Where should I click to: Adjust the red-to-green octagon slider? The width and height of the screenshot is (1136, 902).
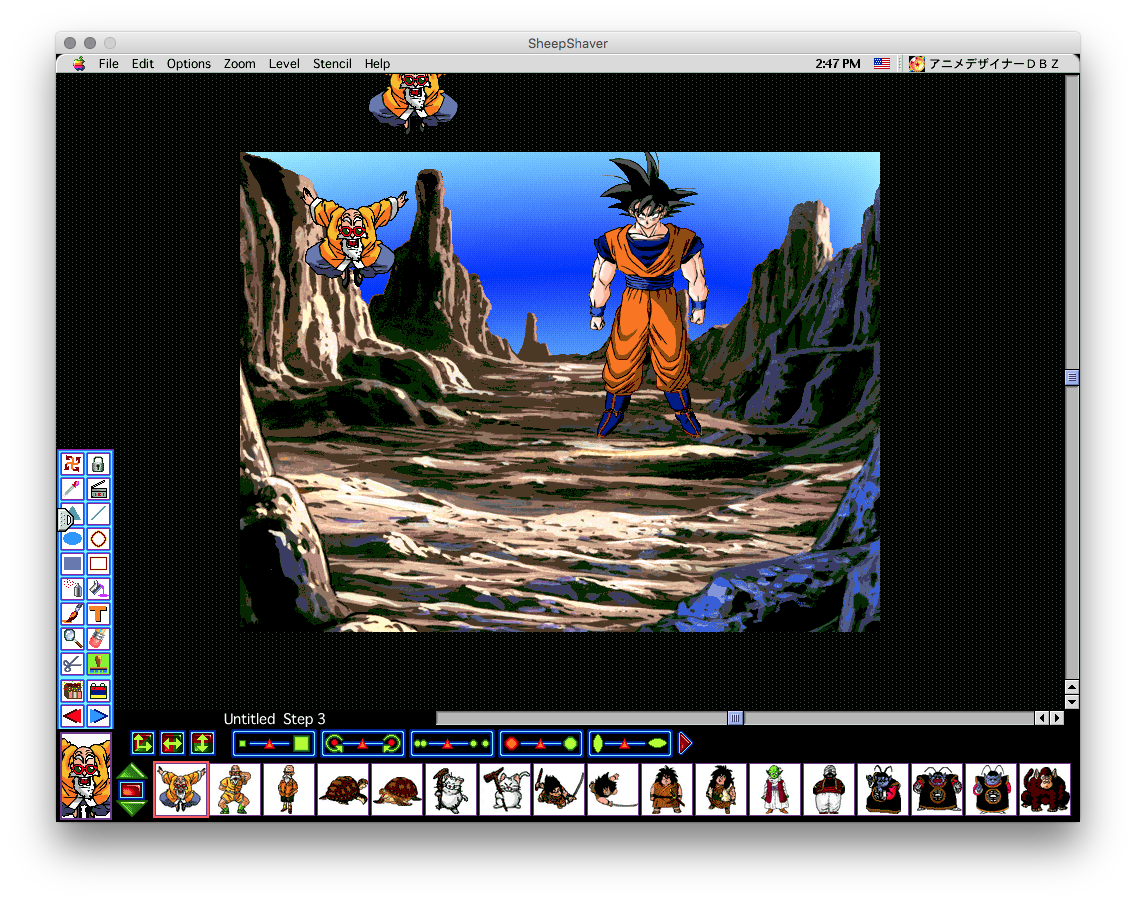[541, 744]
